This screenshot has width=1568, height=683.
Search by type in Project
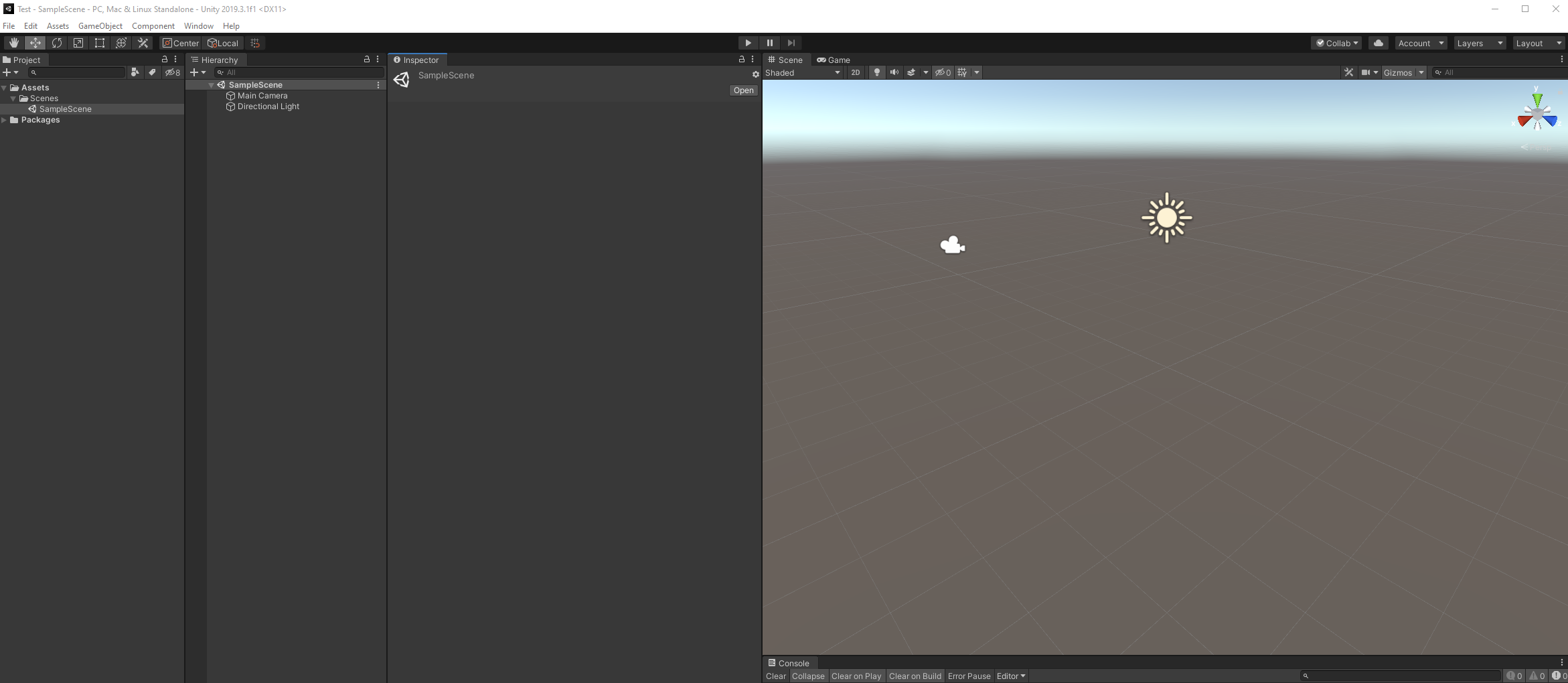[135, 72]
